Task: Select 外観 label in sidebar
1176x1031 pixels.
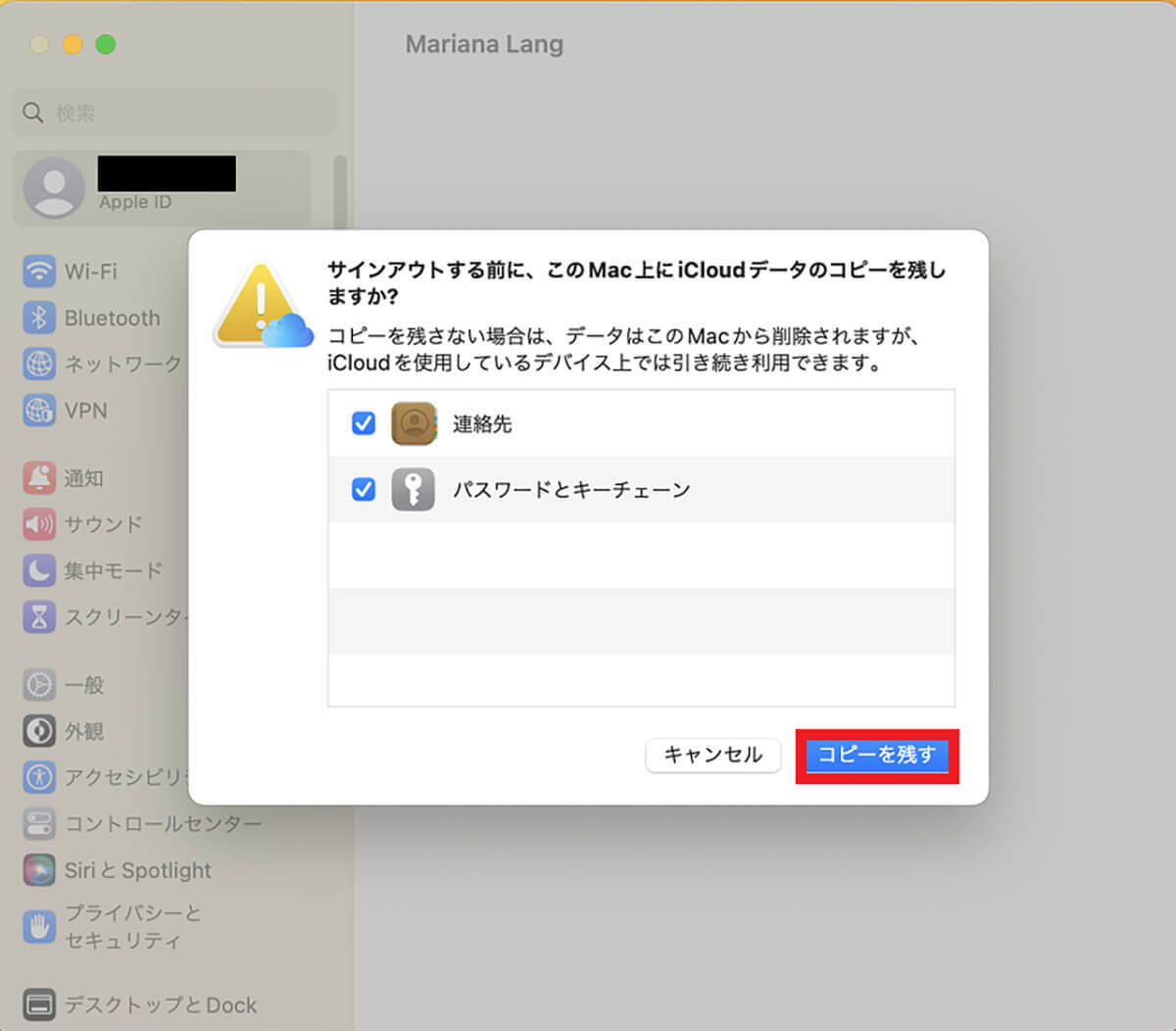Action: tap(84, 731)
